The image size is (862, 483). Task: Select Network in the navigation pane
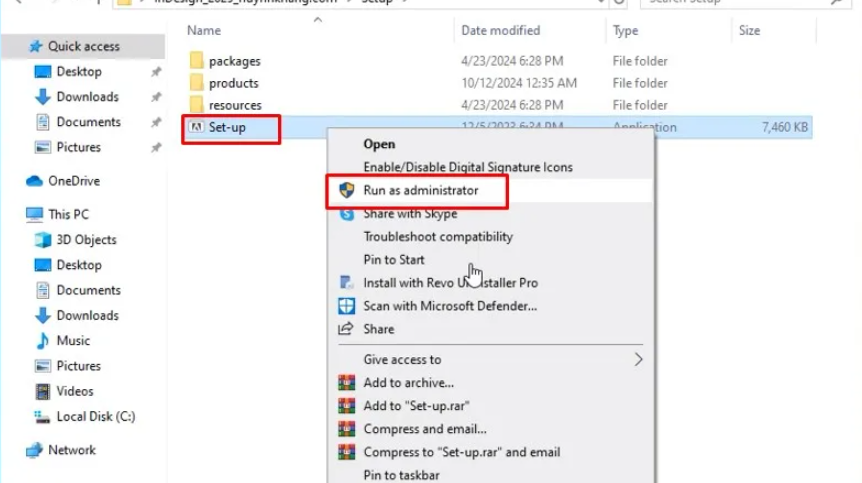(x=71, y=450)
